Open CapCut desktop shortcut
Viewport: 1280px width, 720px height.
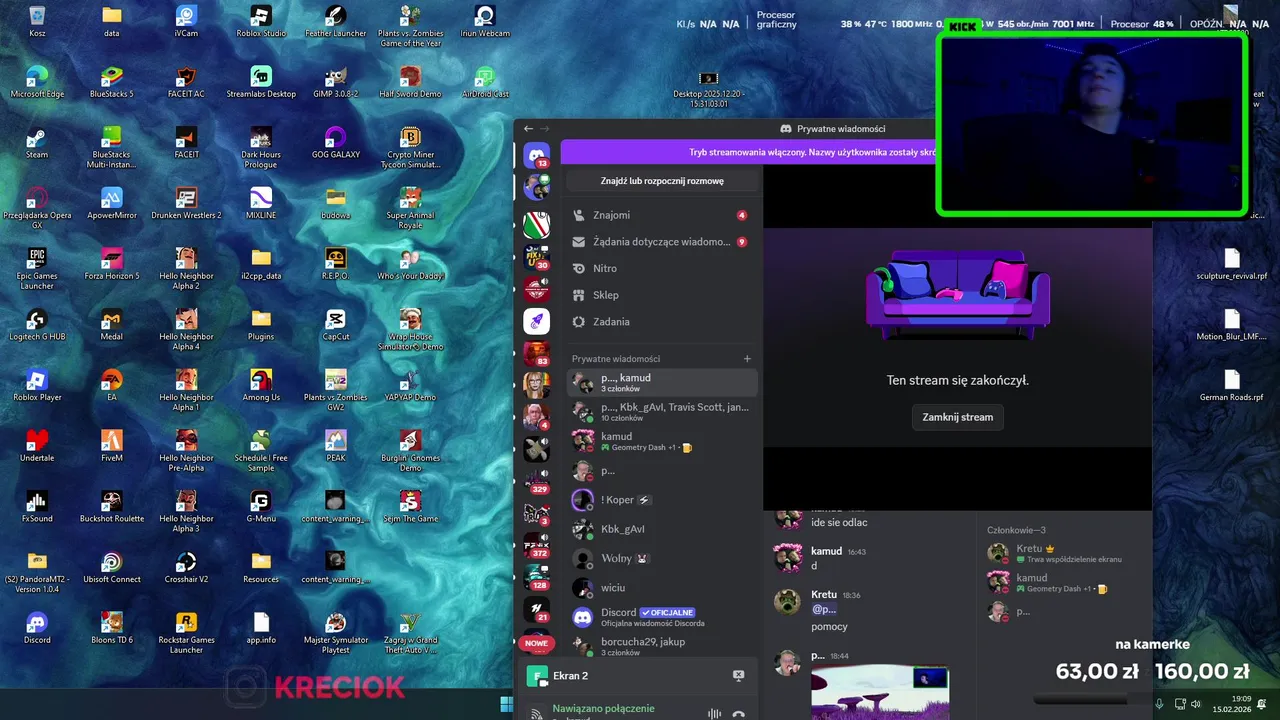coord(335,325)
